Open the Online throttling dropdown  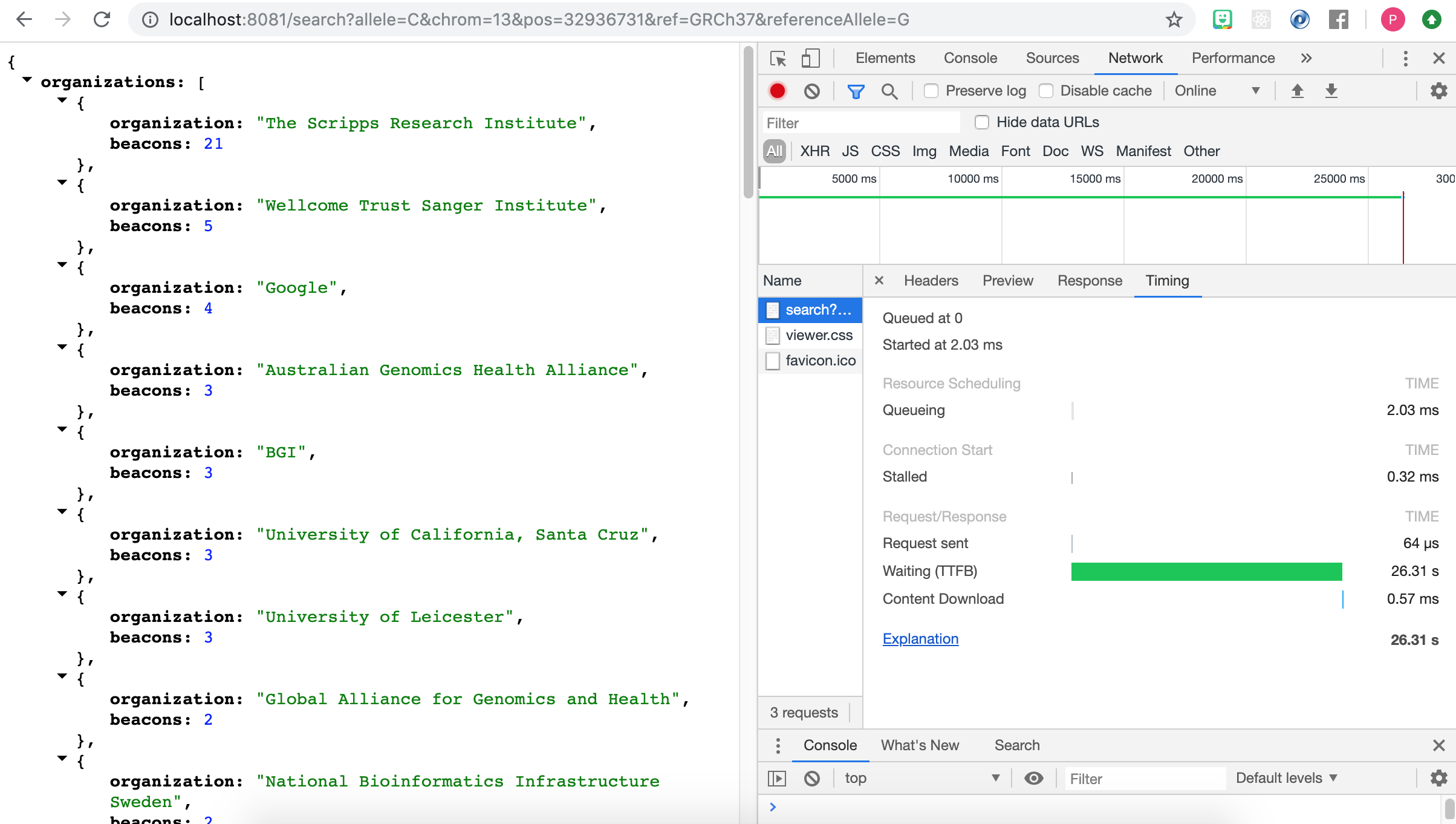click(x=1217, y=91)
